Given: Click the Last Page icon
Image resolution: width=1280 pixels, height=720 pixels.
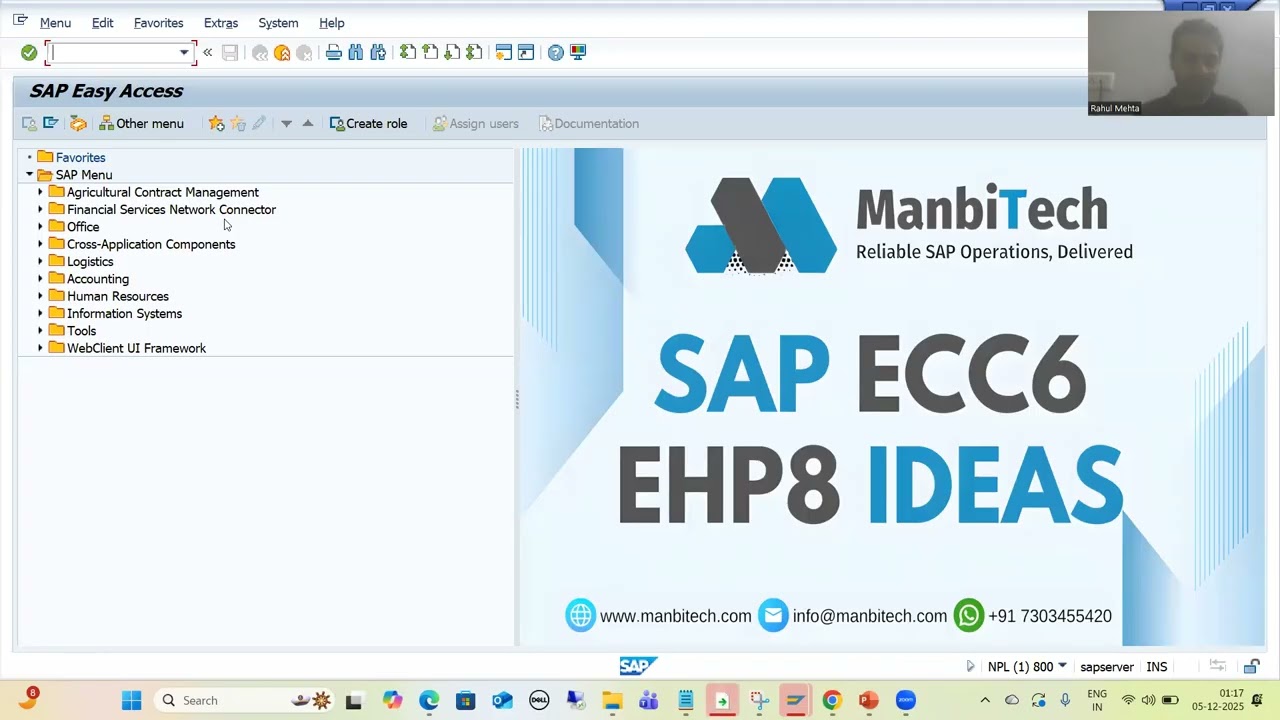Looking at the screenshot, I should (474, 52).
